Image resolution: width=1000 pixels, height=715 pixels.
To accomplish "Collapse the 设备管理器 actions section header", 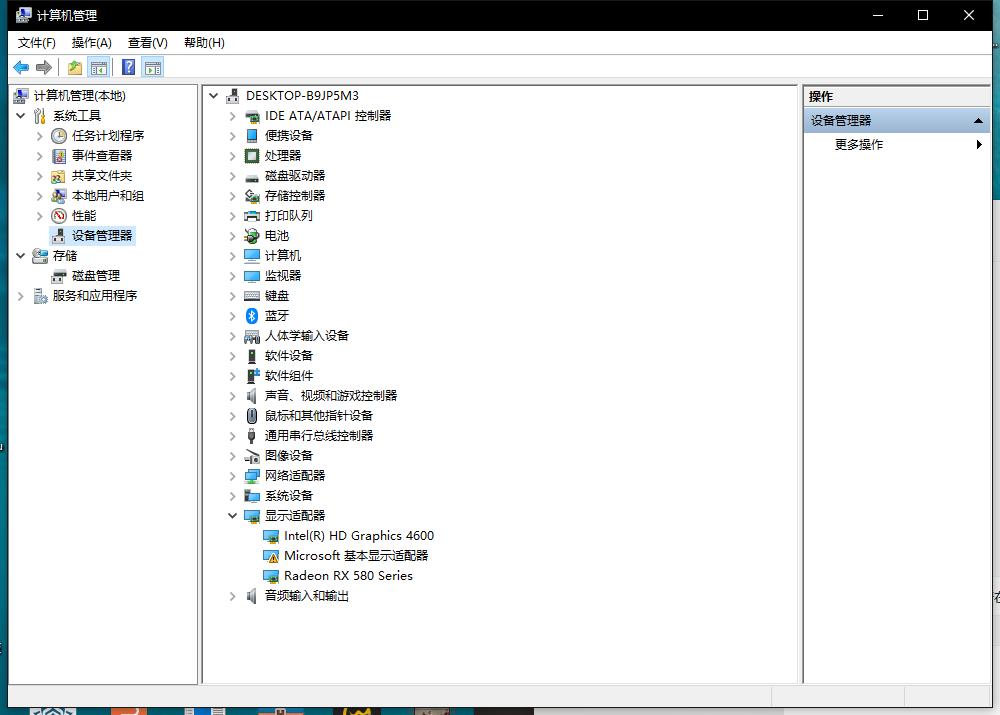I will [x=978, y=120].
